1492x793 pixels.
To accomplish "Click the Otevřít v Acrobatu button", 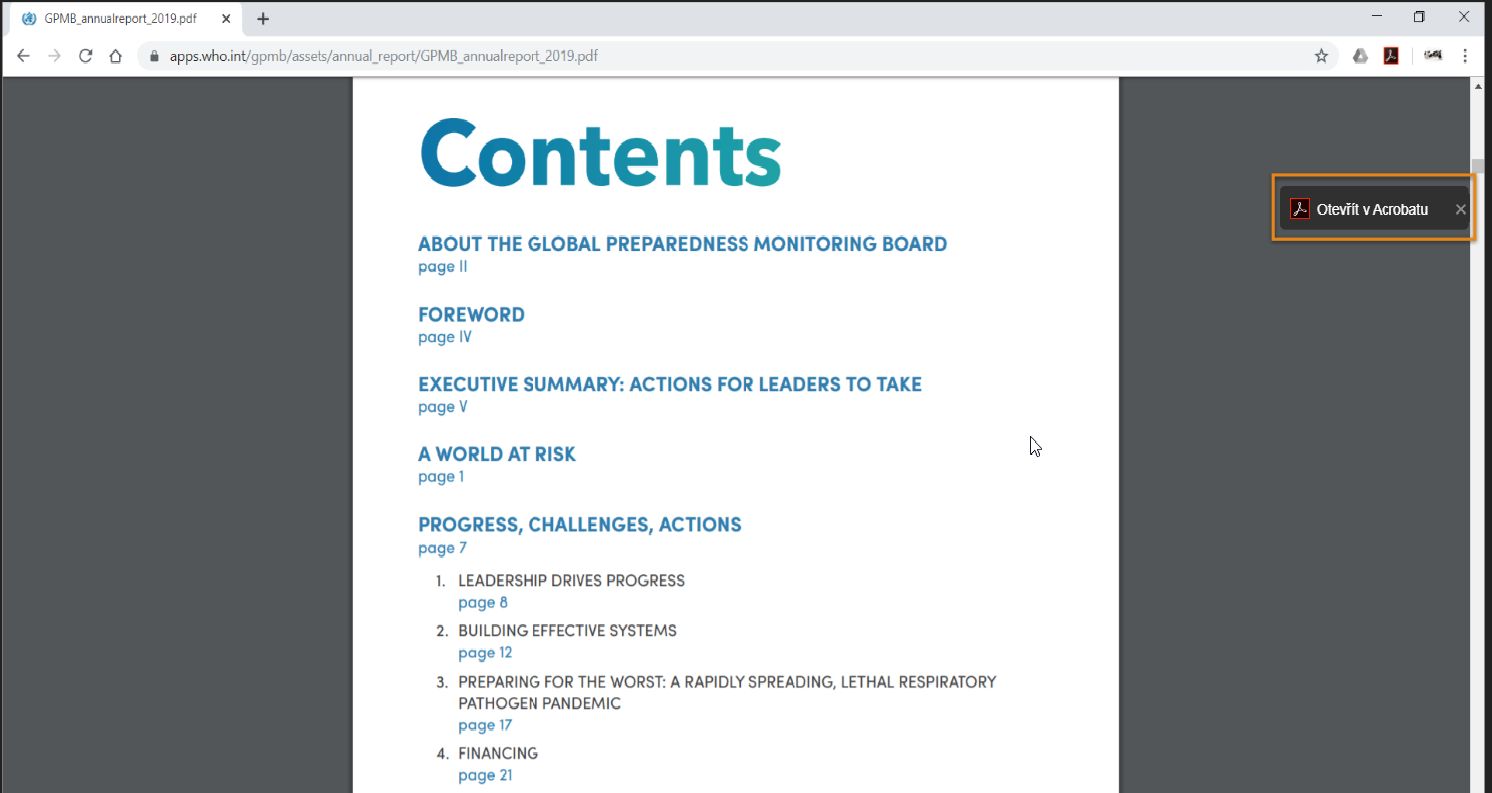I will 1373,209.
